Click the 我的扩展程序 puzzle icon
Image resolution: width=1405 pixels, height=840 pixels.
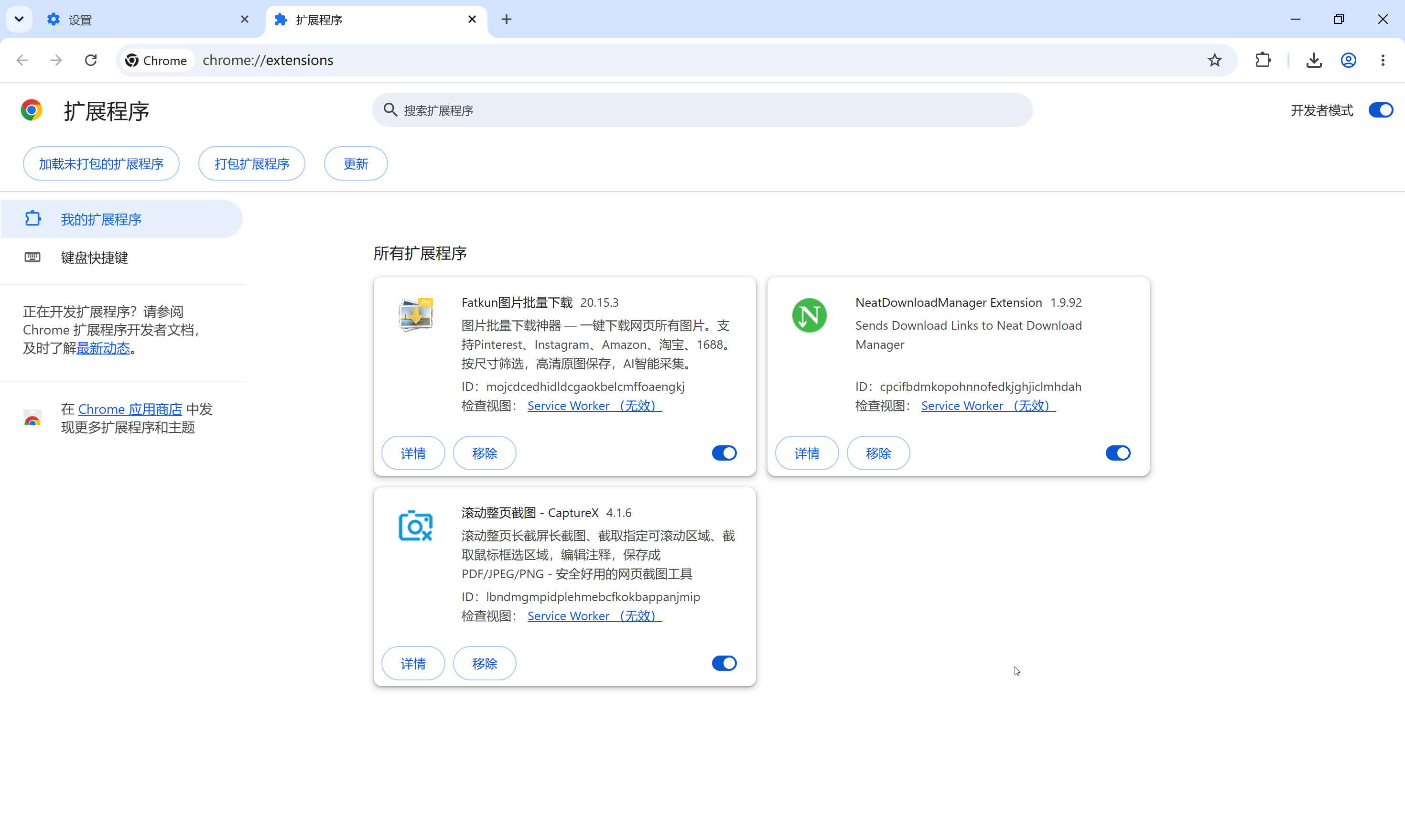click(33, 218)
